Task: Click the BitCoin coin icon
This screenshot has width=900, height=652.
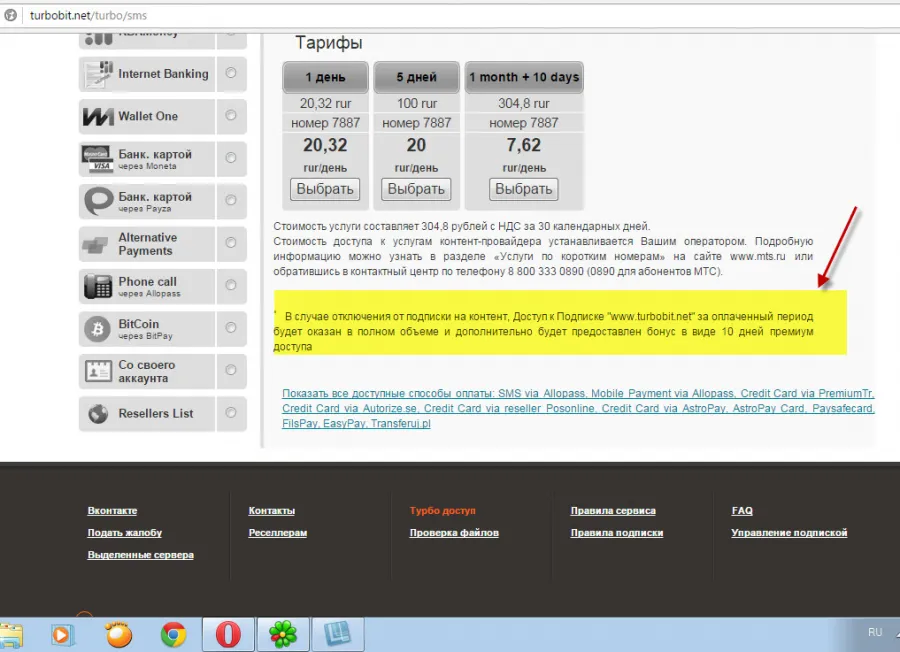Action: (98, 329)
